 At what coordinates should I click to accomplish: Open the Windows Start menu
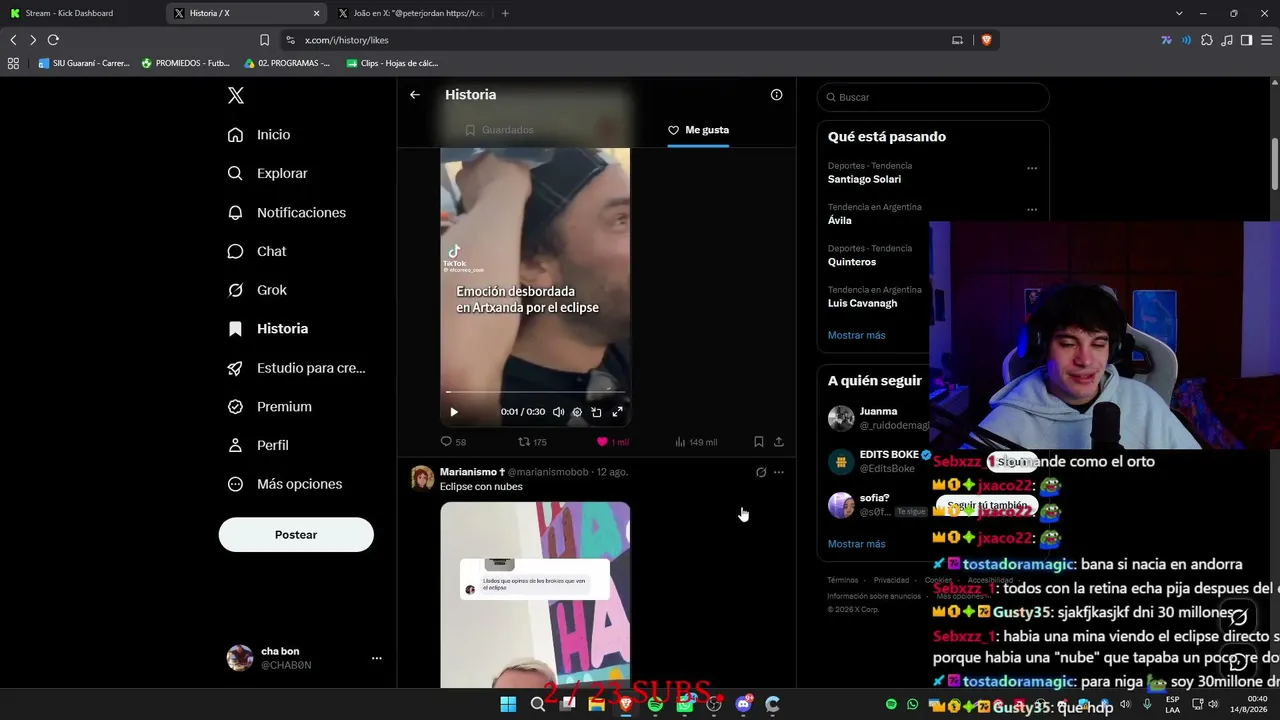point(508,704)
